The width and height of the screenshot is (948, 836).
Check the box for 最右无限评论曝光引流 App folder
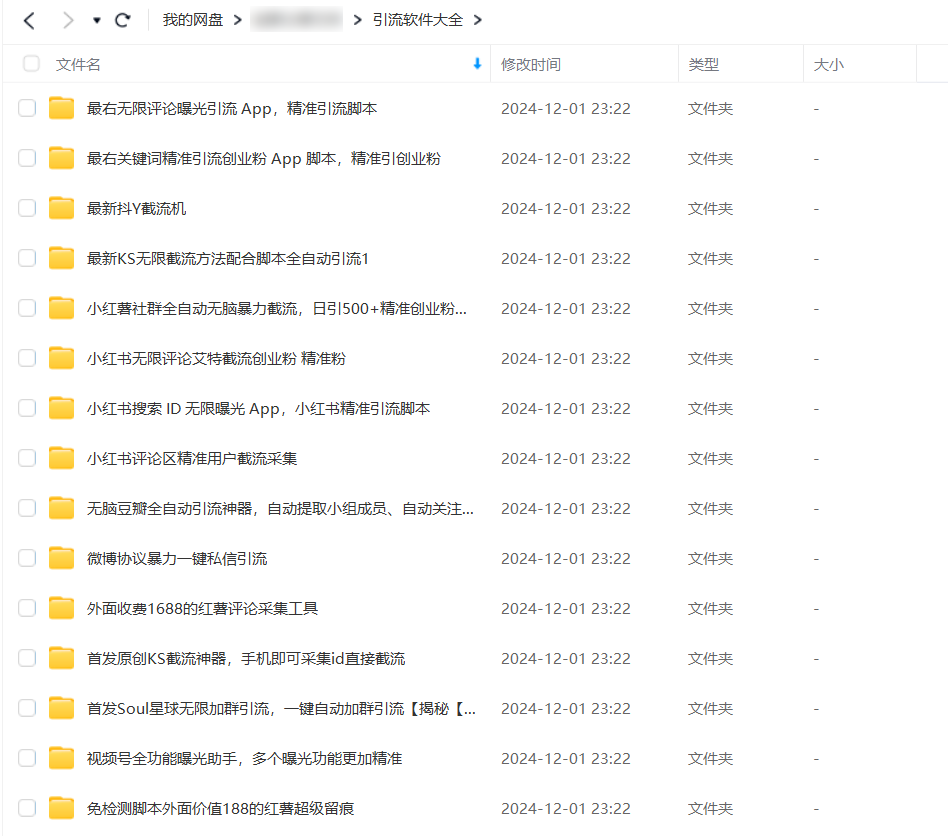[27, 108]
